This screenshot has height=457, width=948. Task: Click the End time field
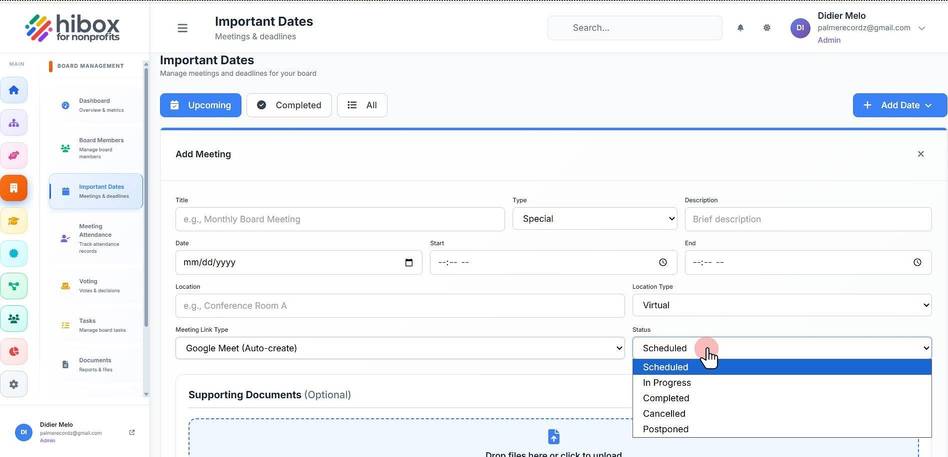[808, 262]
